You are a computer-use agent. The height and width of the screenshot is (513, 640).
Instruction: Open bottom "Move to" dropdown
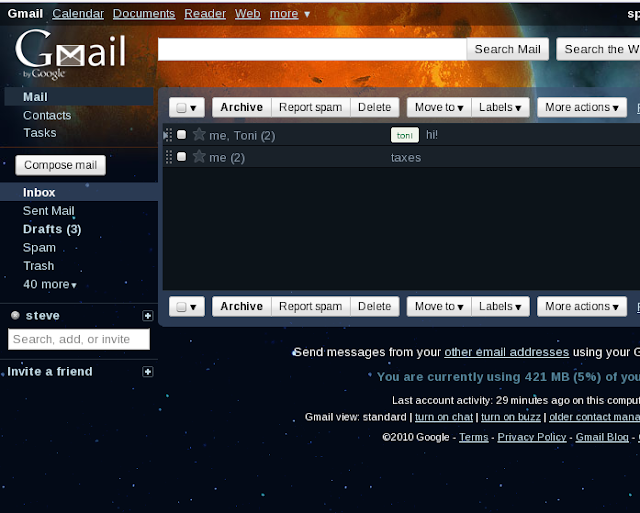pos(439,306)
